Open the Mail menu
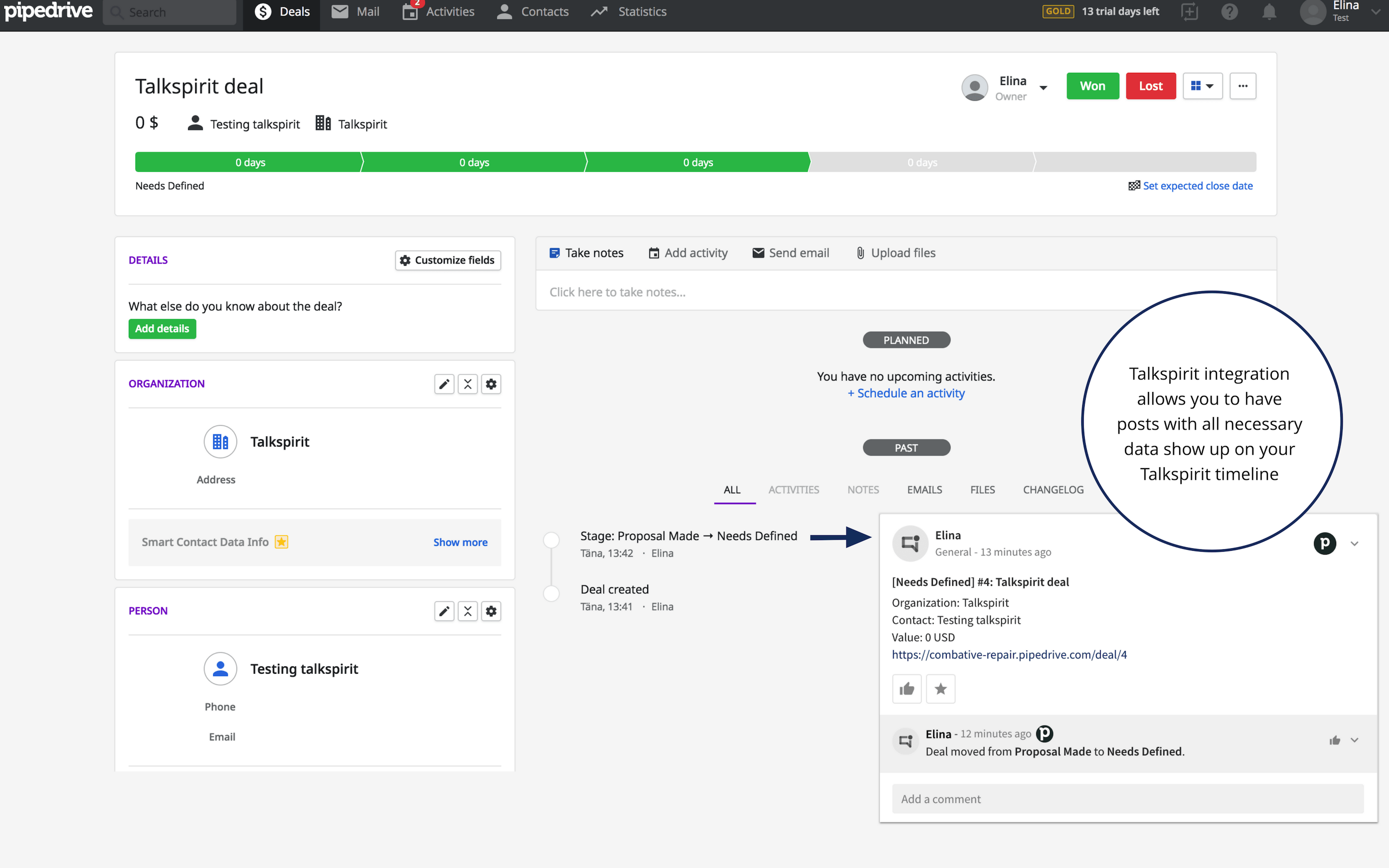The width and height of the screenshot is (1389, 868). 356,12
